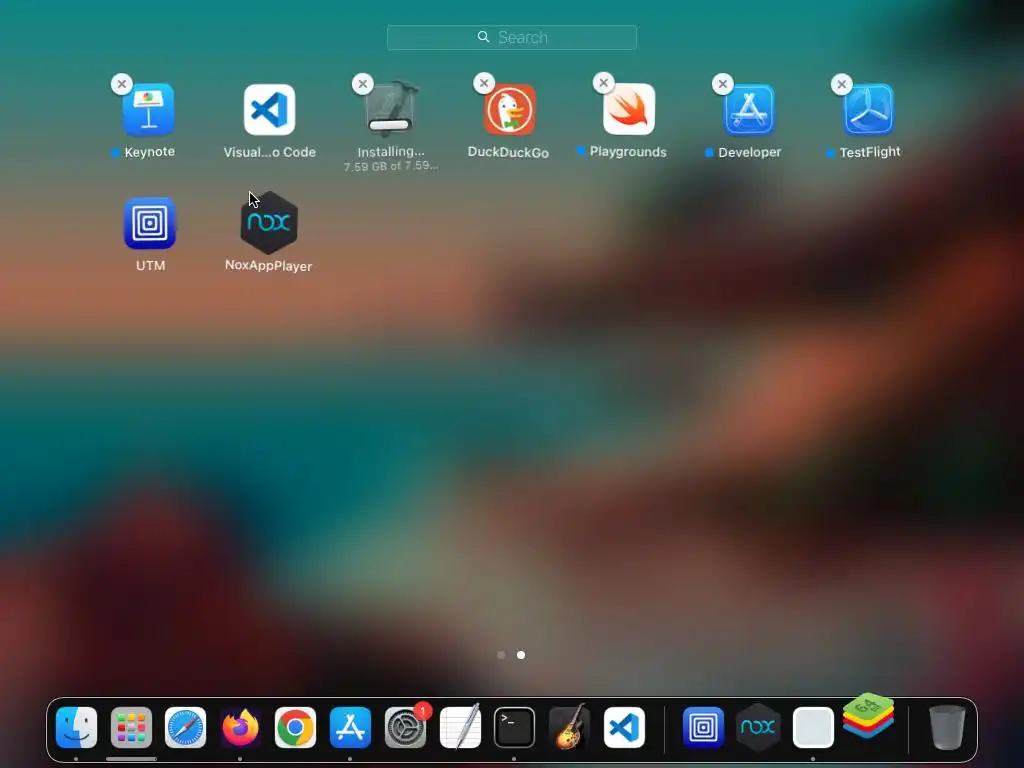Launch Visual Studio Code from Launchpad
Screen dimensions: 1024x768
[270, 110]
